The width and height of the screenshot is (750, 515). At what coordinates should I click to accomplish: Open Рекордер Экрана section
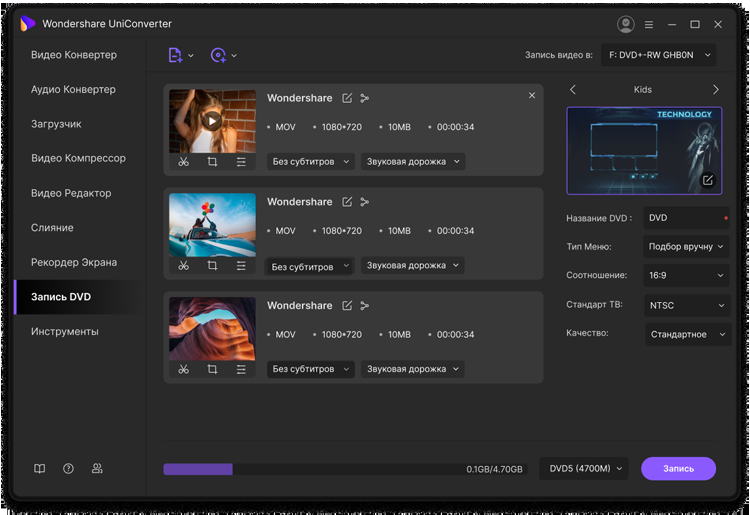click(74, 262)
